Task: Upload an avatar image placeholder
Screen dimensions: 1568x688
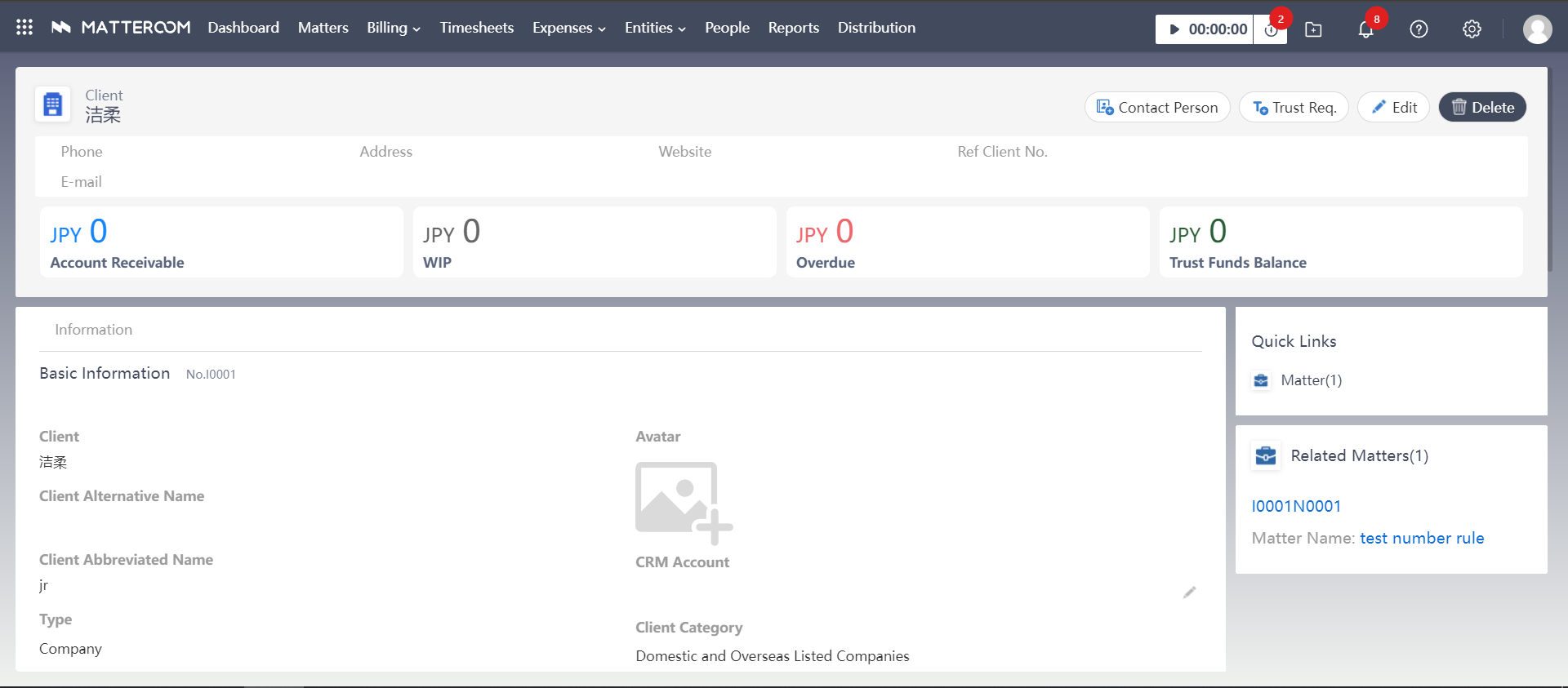Action: pyautogui.click(x=684, y=503)
